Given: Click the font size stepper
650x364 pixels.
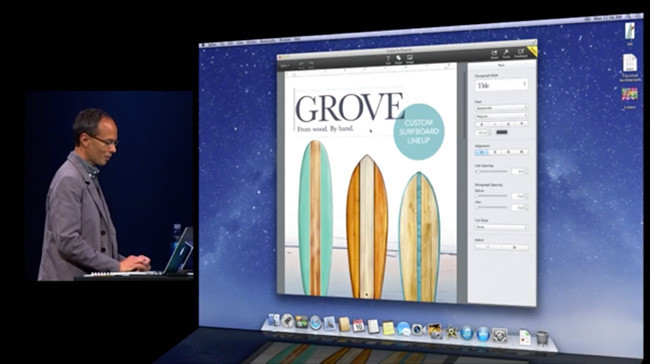Looking at the screenshot, I should click(490, 133).
